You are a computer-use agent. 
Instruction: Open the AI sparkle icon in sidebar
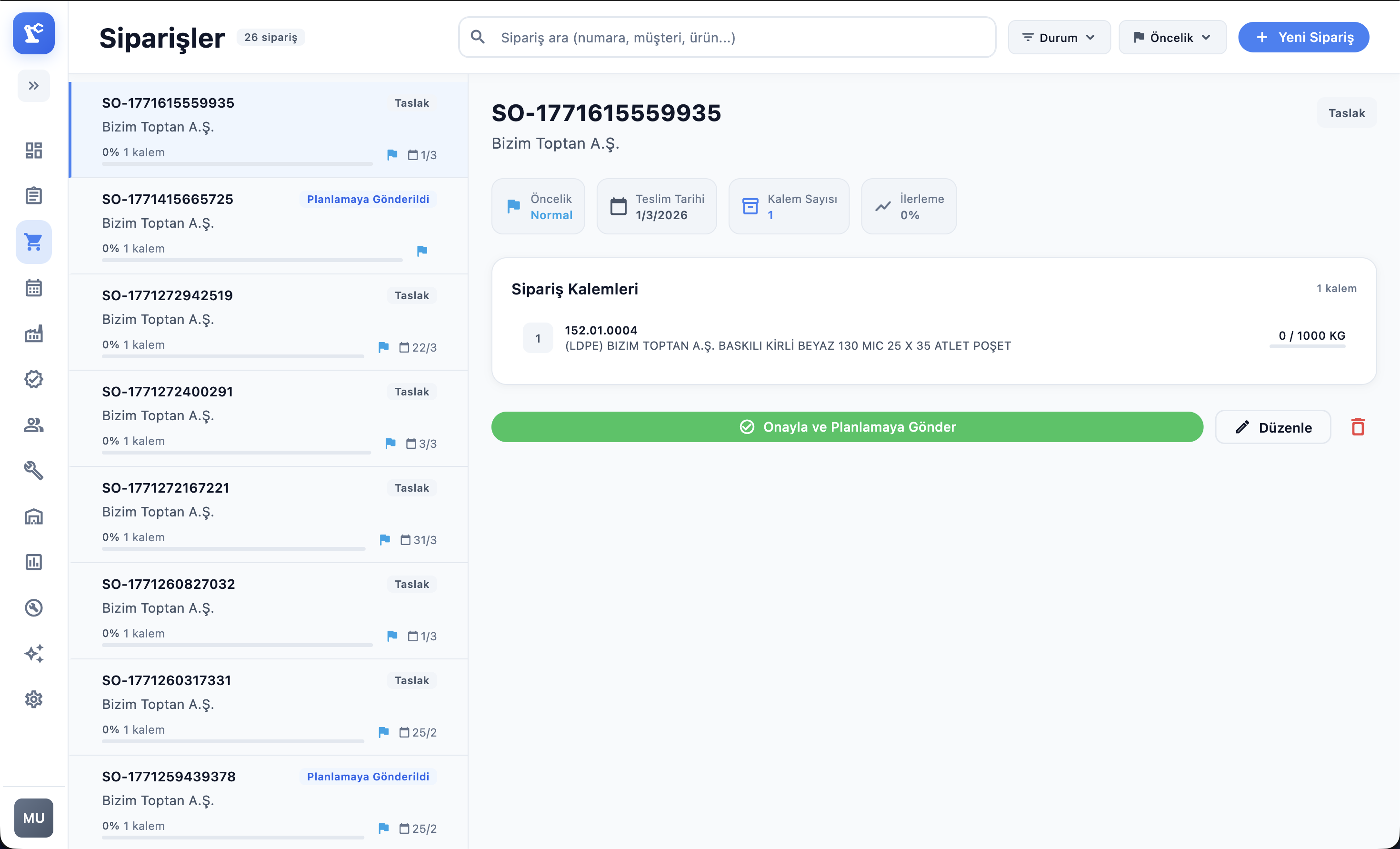[33, 654]
